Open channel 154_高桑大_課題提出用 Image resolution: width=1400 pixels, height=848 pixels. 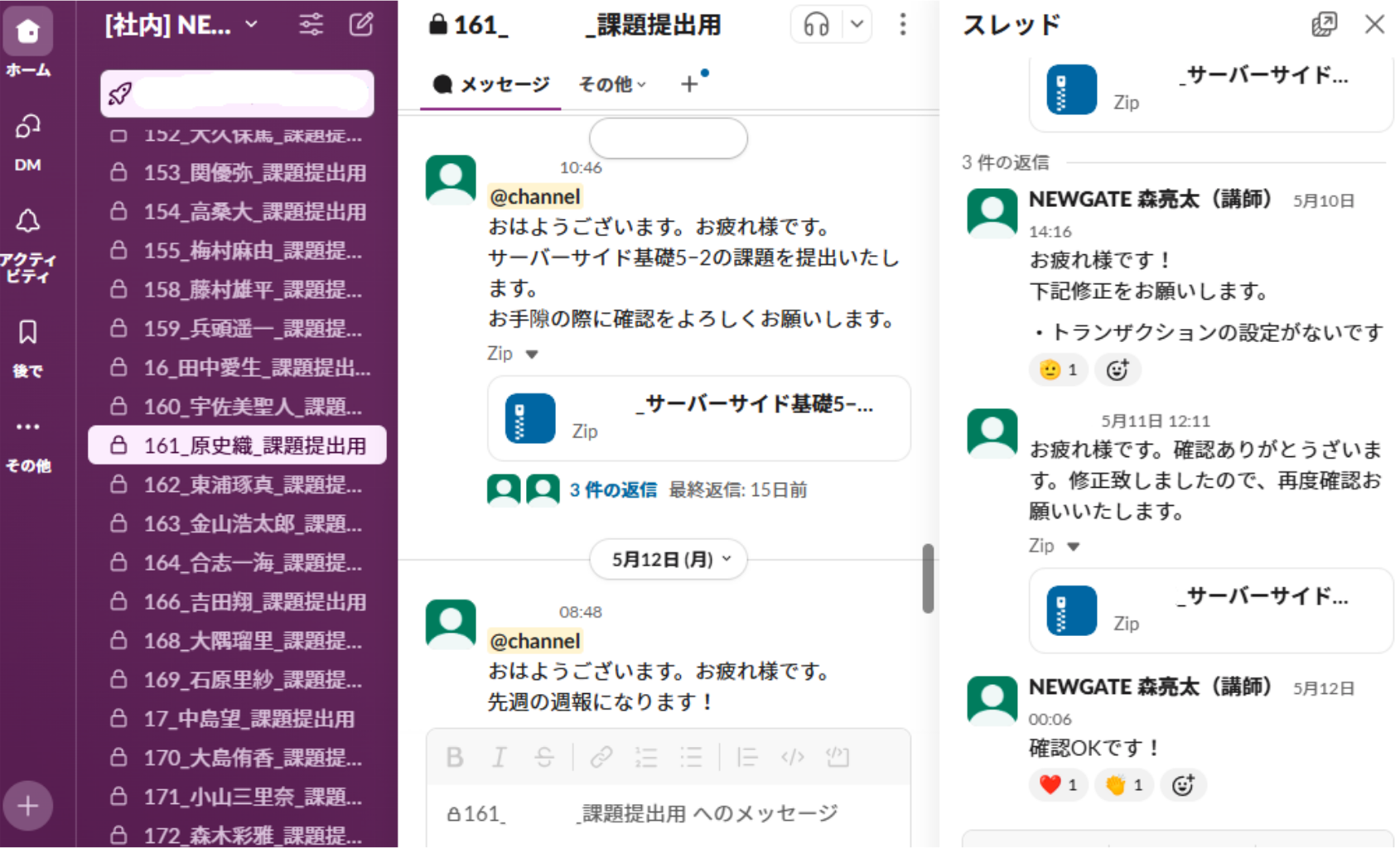coord(237,211)
